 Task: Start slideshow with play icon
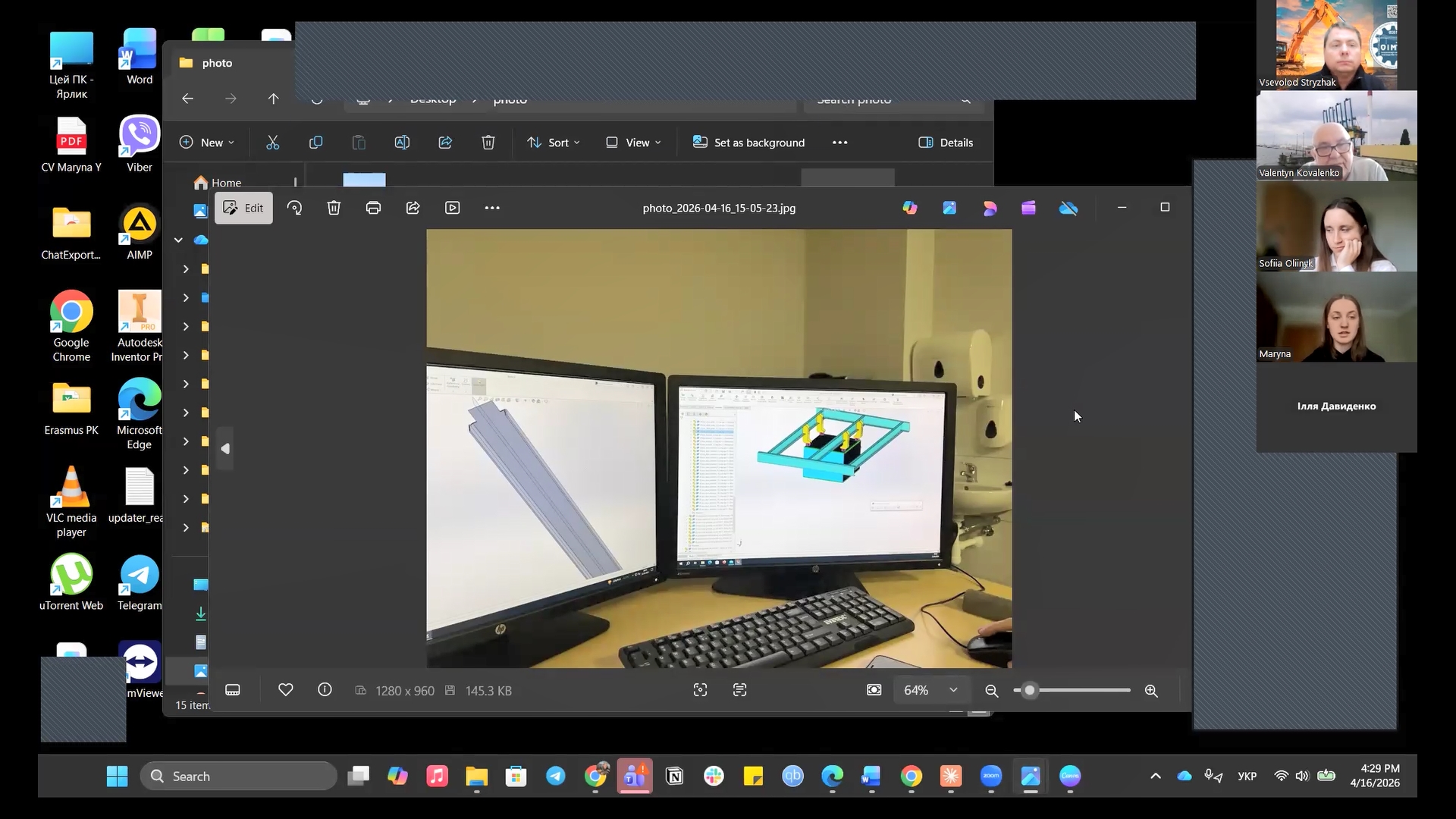(x=453, y=208)
